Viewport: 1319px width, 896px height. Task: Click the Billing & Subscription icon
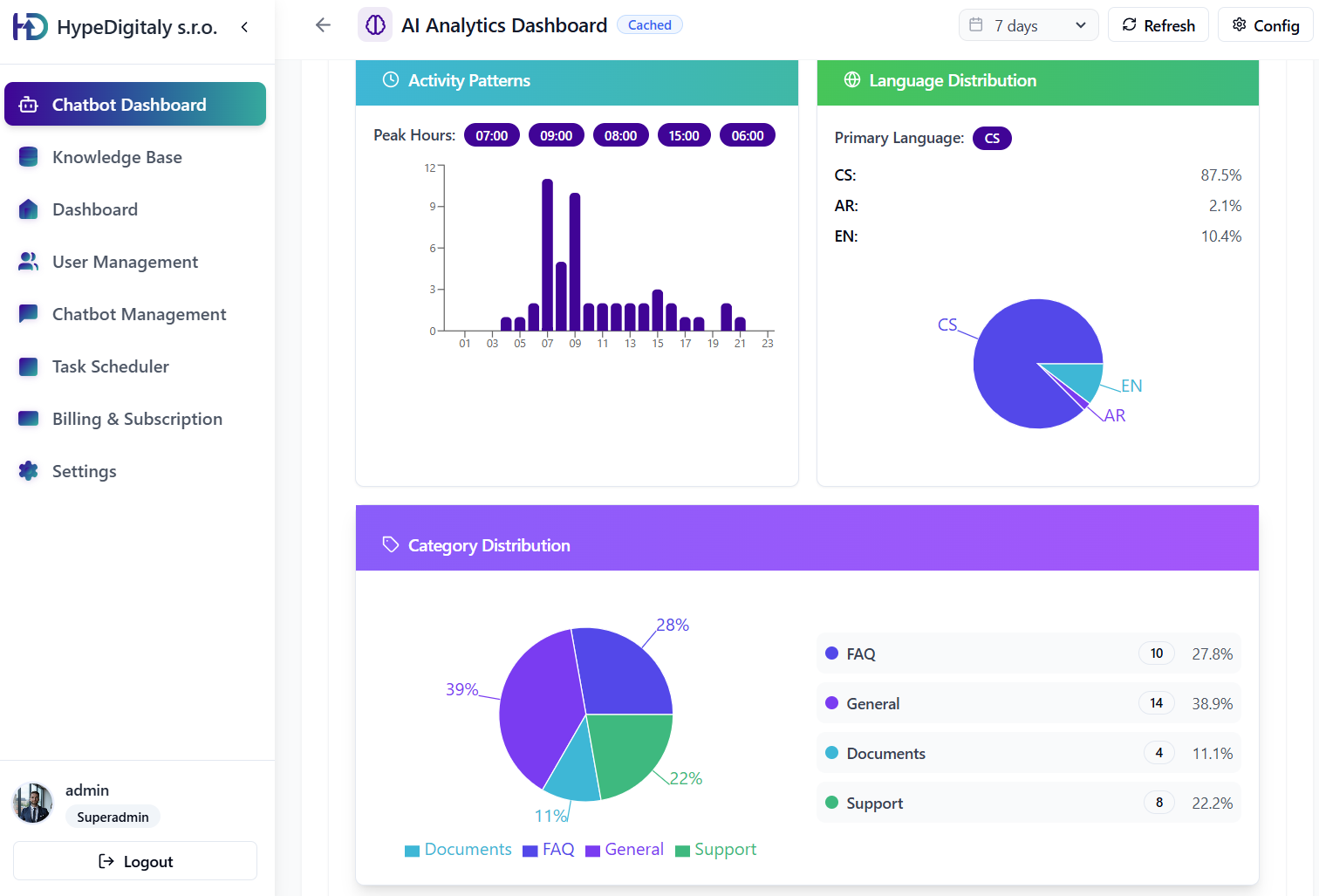point(28,419)
